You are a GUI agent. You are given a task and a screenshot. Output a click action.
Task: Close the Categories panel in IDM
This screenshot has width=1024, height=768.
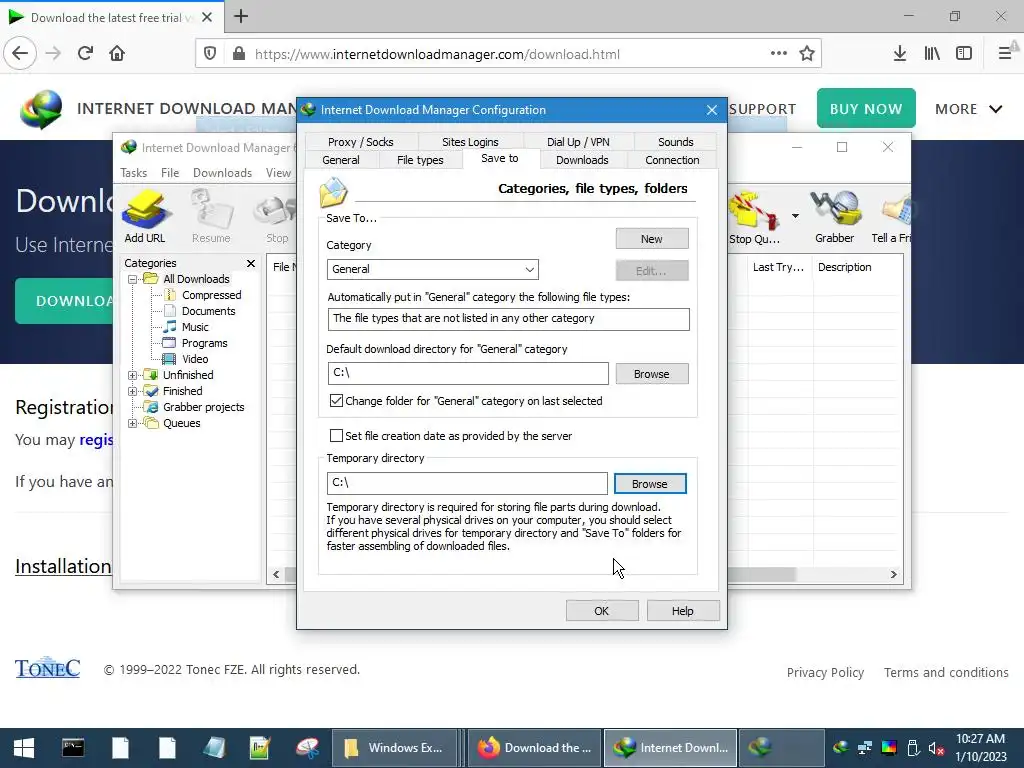click(251, 263)
